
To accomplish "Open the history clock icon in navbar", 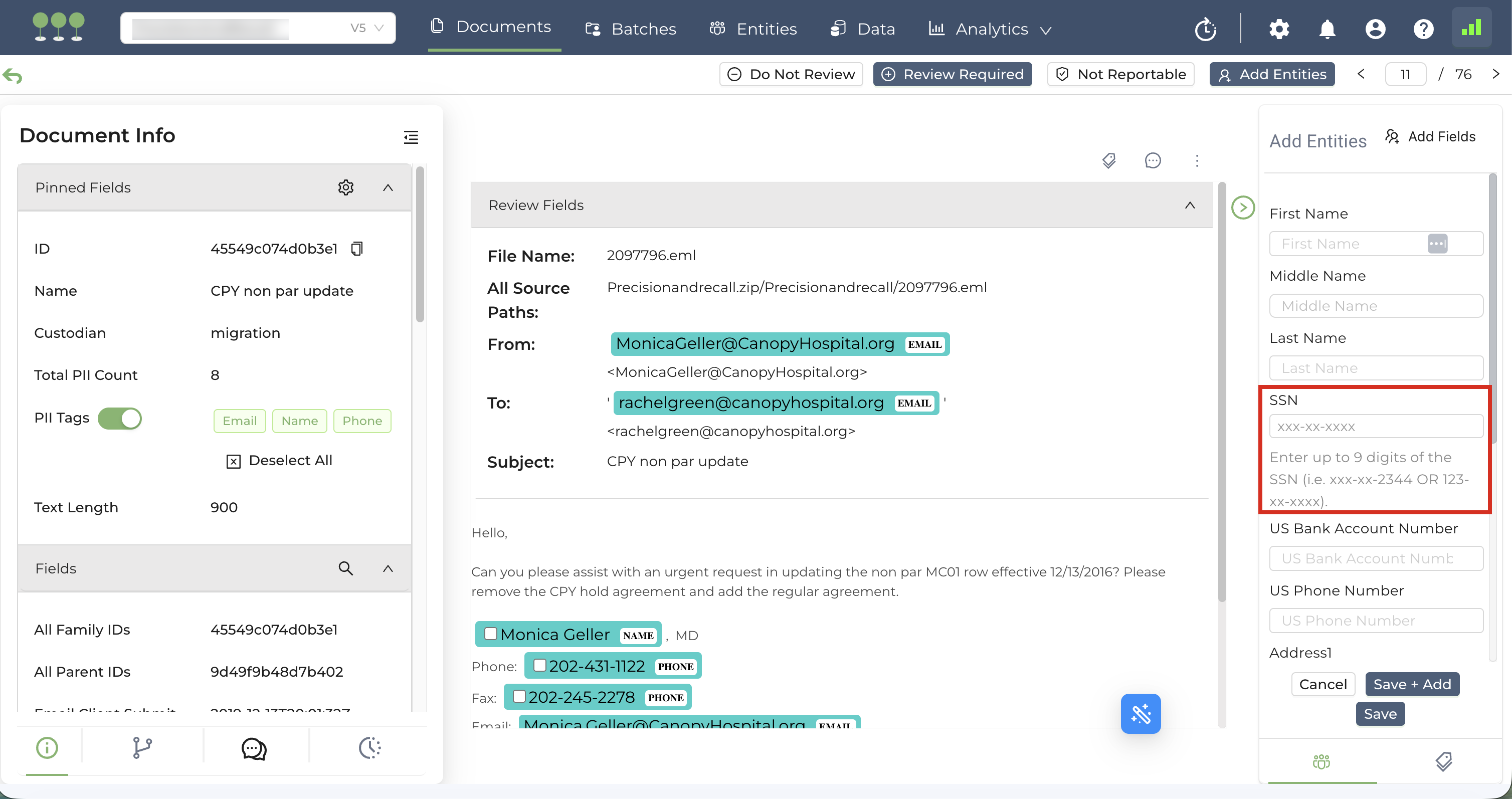I will point(1205,29).
